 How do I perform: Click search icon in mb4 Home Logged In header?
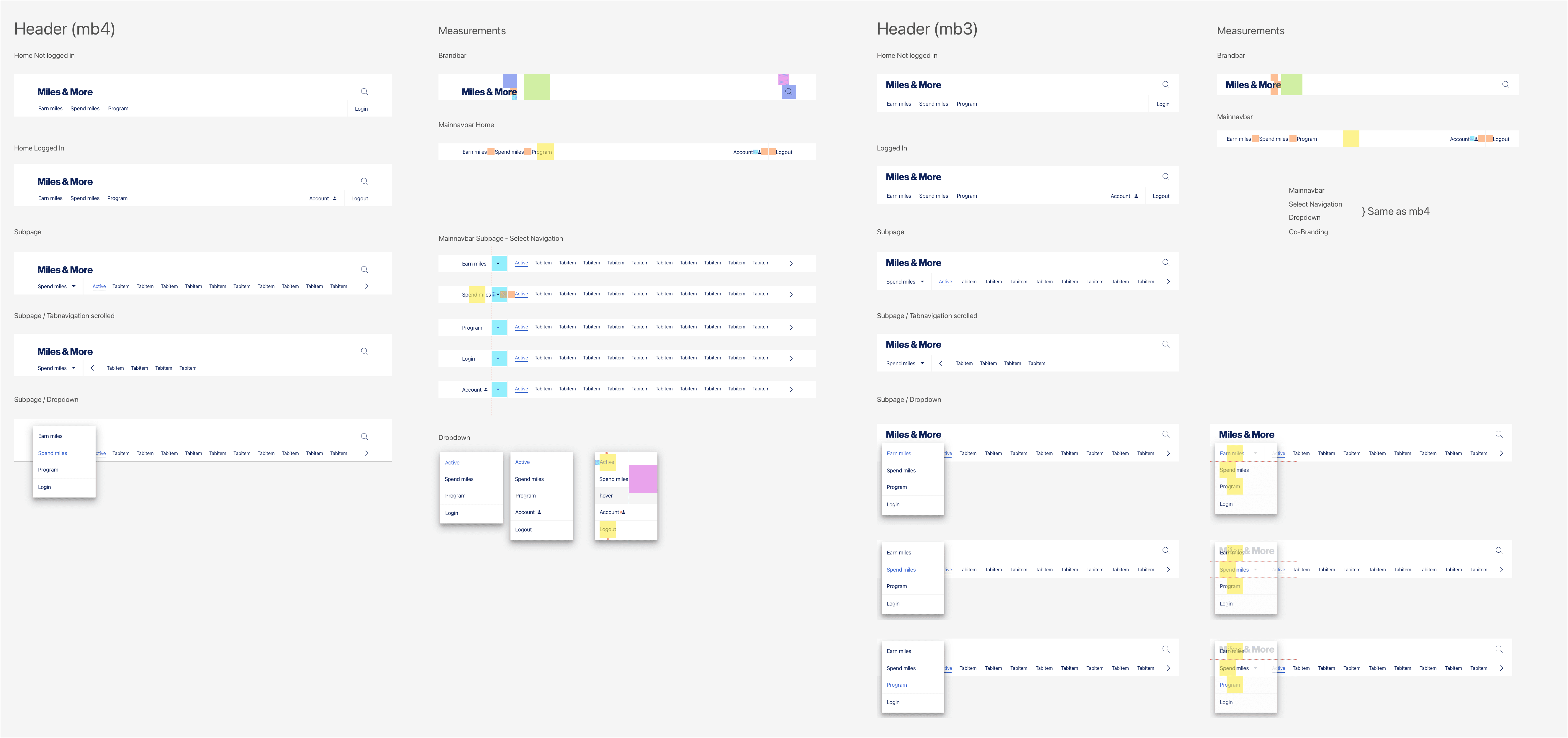[364, 181]
